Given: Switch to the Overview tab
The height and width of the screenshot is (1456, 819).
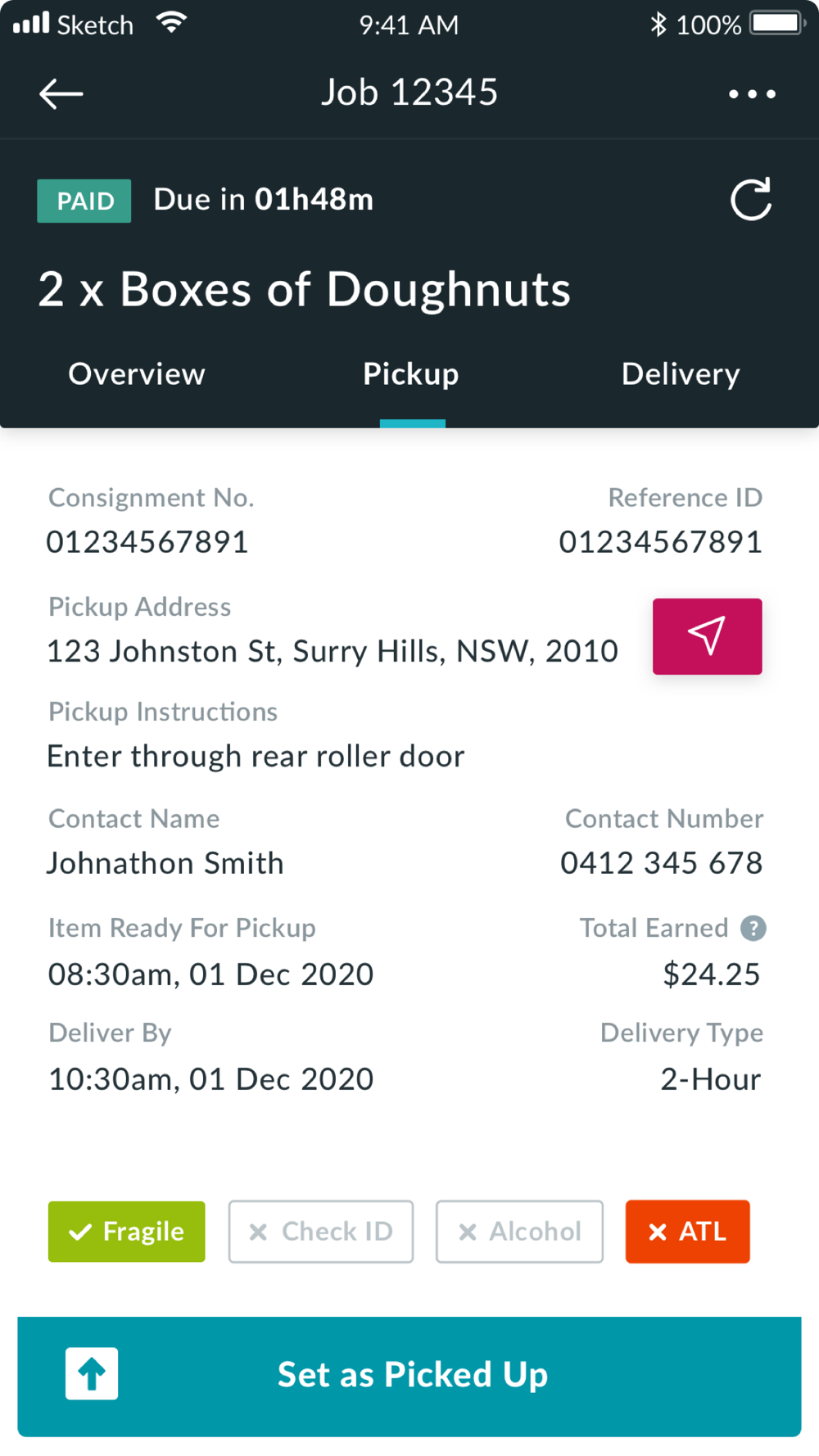Looking at the screenshot, I should [x=137, y=374].
